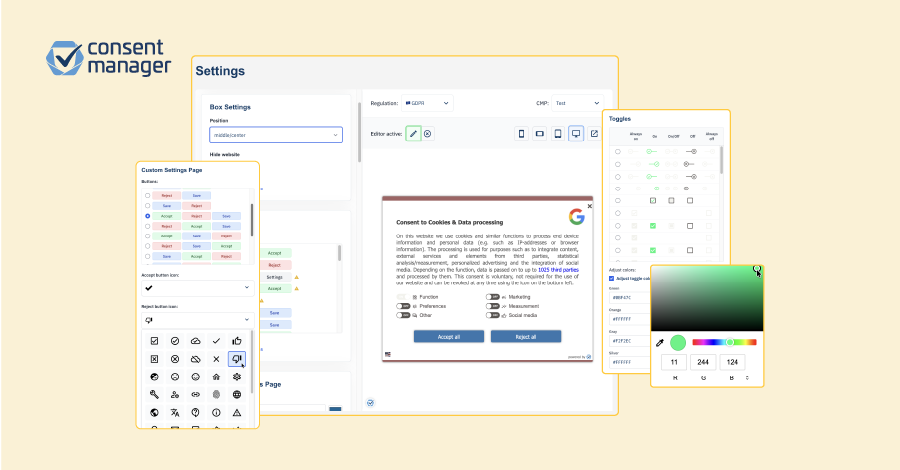Screen dimensions: 900x470
Task: Close the cookie consent preview box
Action: click(x=589, y=206)
